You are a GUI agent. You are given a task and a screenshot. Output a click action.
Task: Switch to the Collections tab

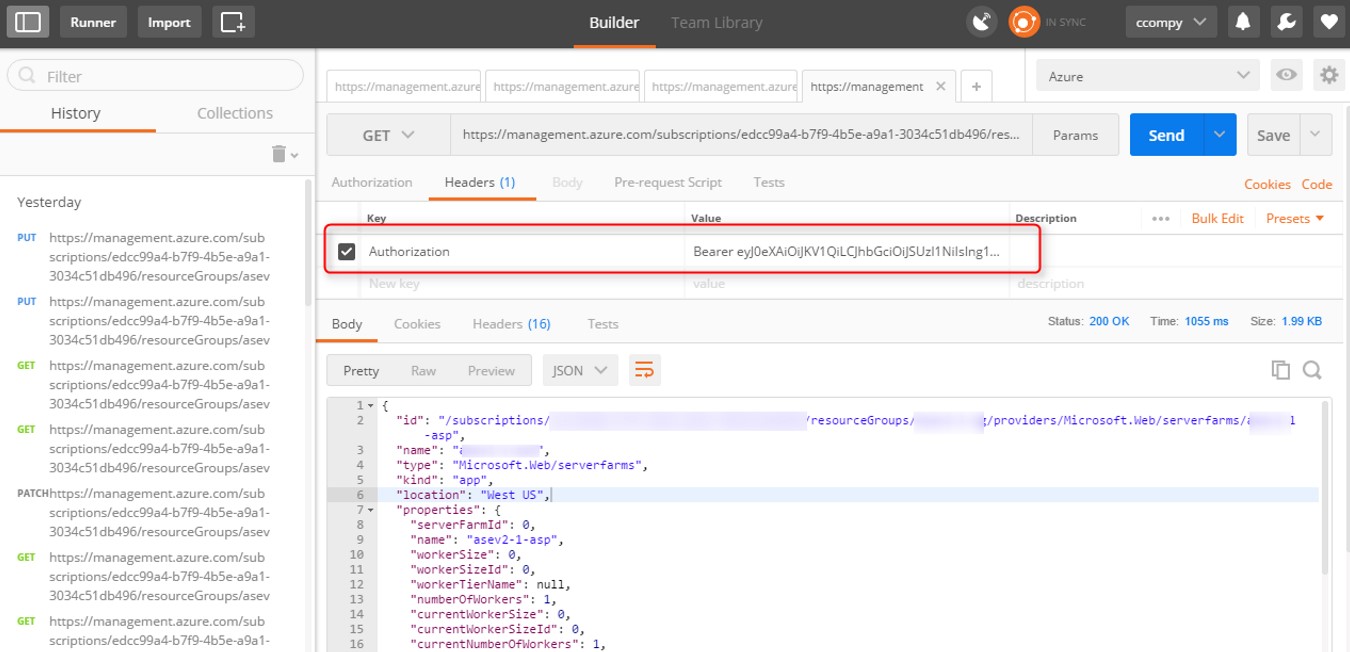235,113
